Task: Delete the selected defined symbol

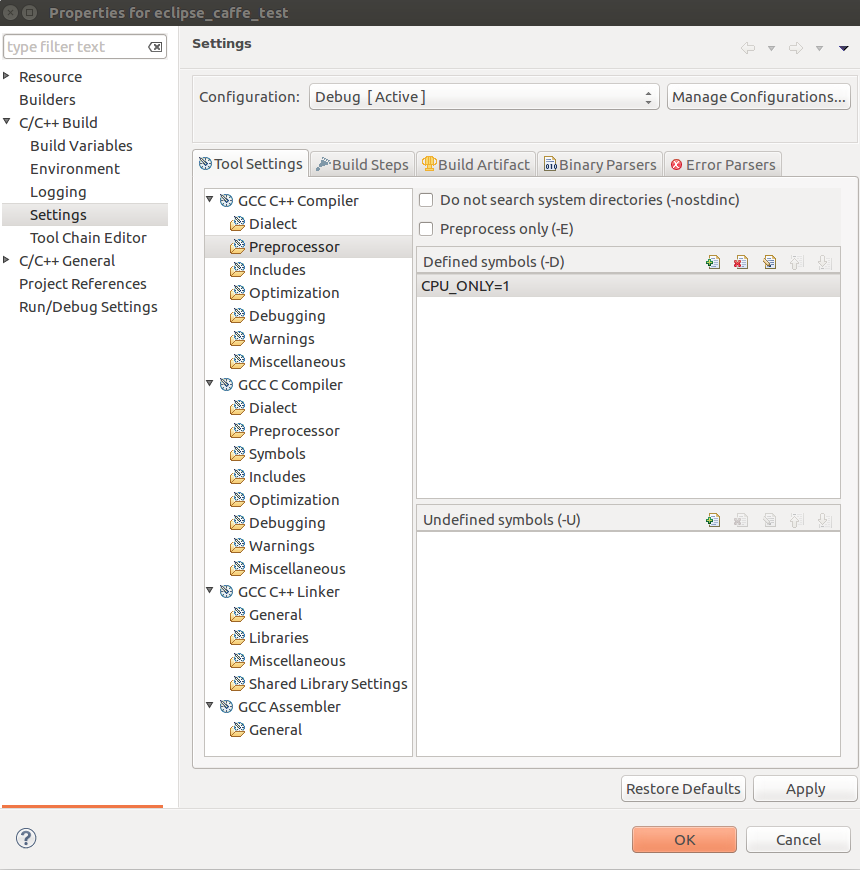Action: (741, 262)
